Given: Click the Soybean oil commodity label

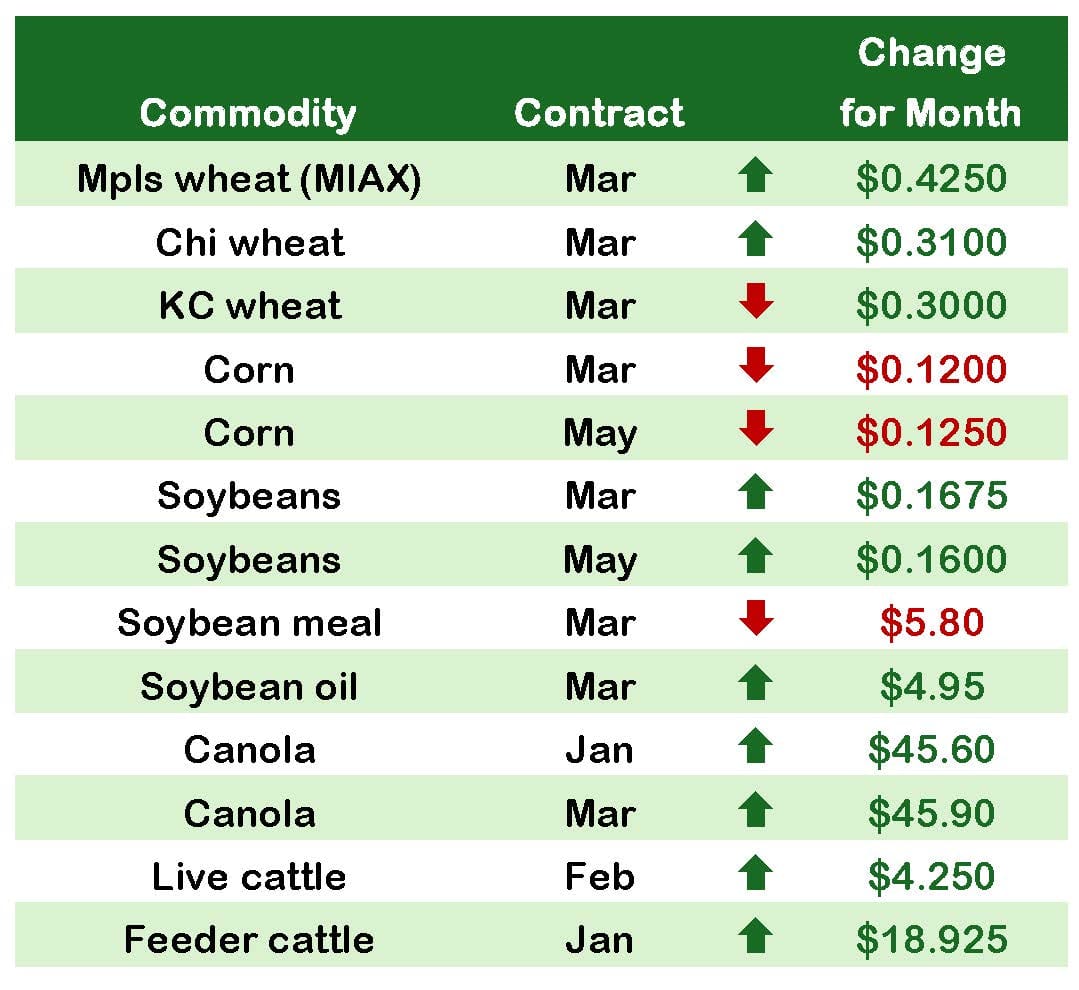Looking at the screenshot, I should tap(249, 687).
